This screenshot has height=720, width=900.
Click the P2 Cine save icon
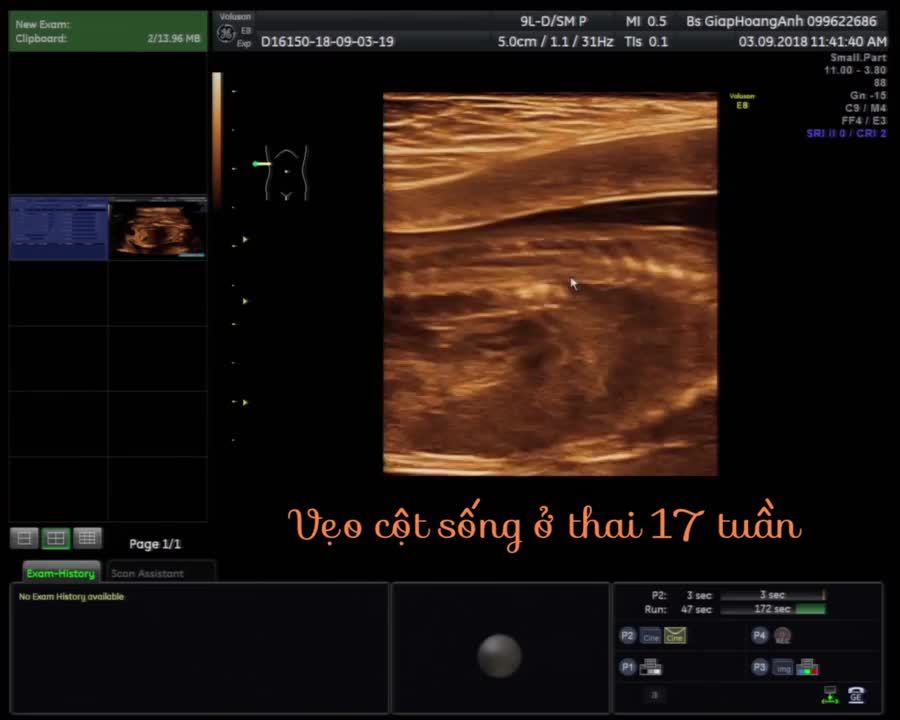tap(651, 636)
